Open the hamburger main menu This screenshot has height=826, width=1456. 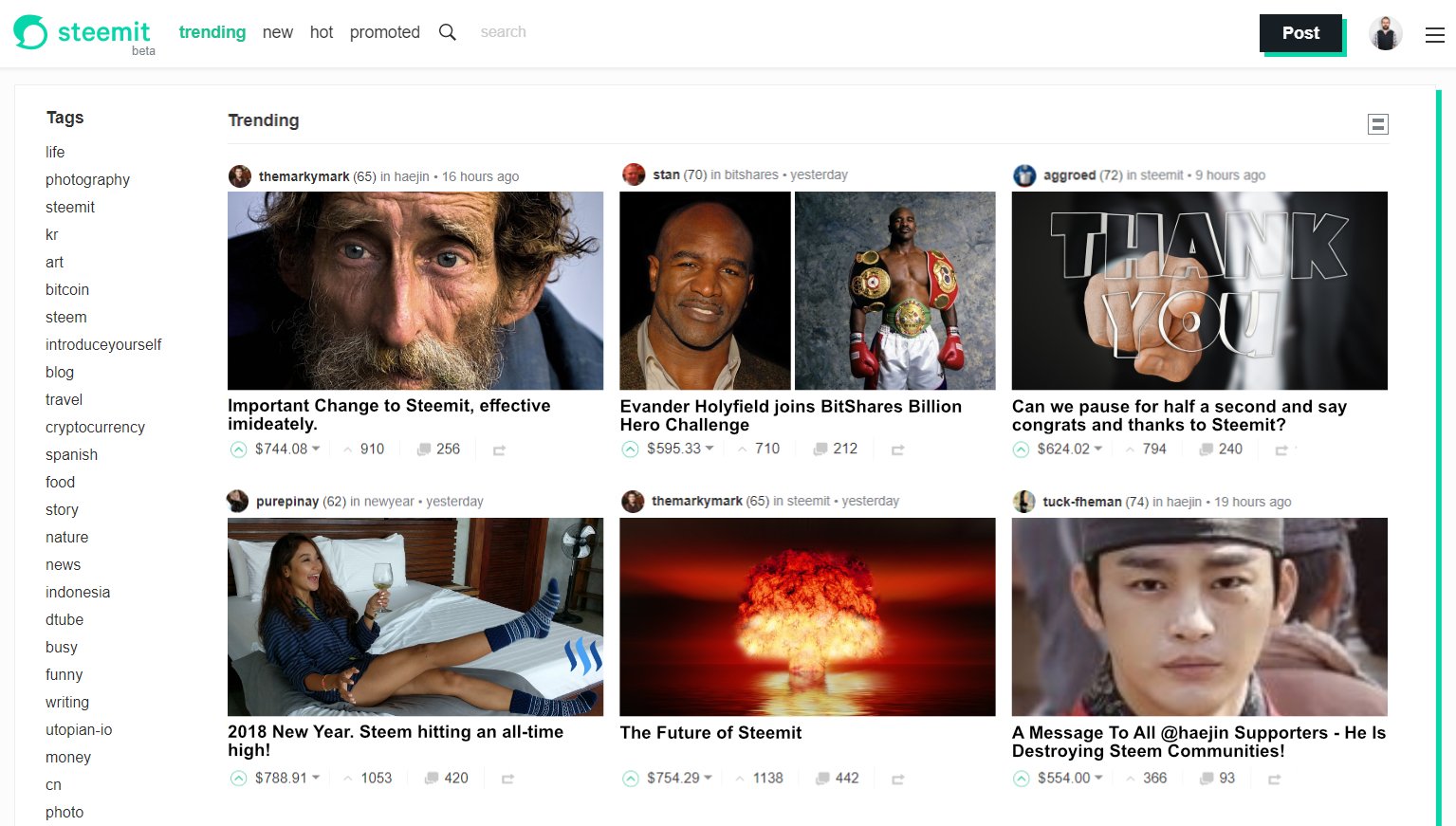[x=1435, y=35]
